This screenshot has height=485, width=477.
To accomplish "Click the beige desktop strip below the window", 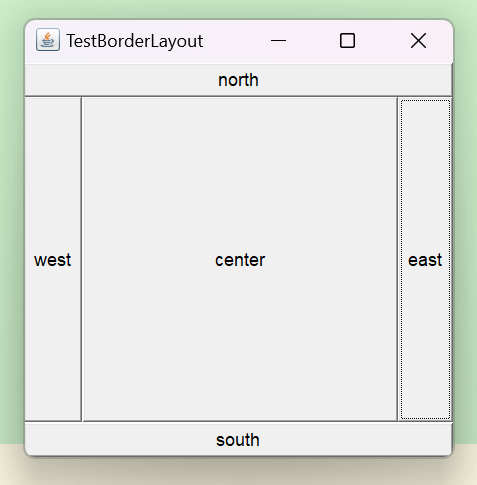I will pyautogui.click(x=238, y=473).
